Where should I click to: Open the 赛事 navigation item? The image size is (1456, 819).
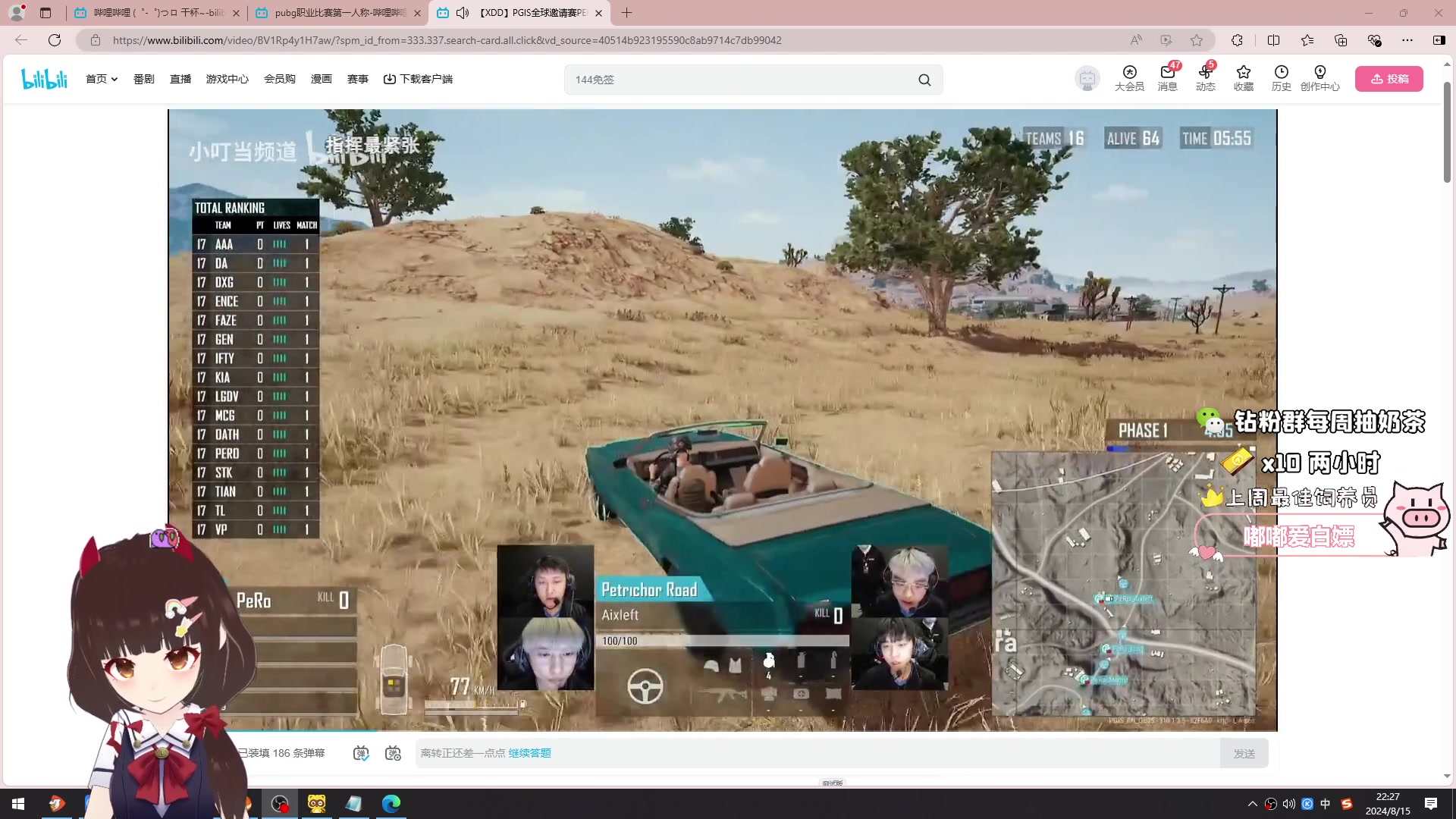(x=358, y=79)
